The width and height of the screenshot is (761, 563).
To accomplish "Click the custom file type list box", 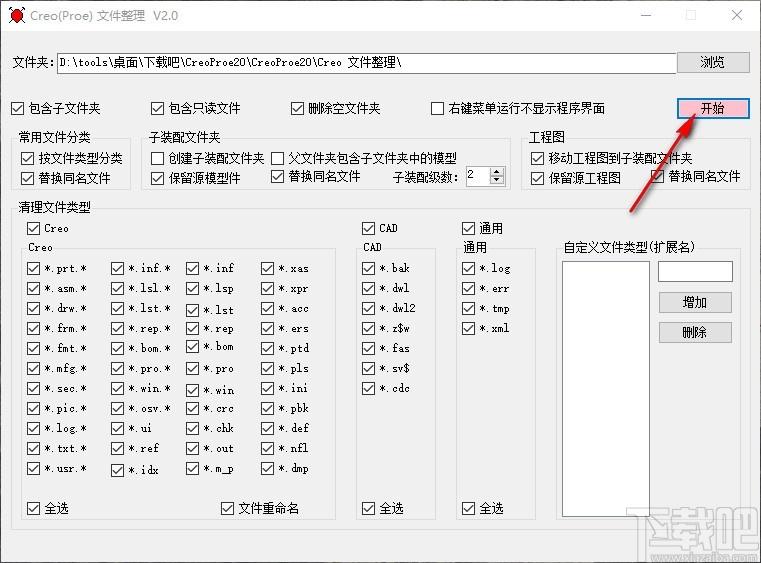I will click(606, 389).
